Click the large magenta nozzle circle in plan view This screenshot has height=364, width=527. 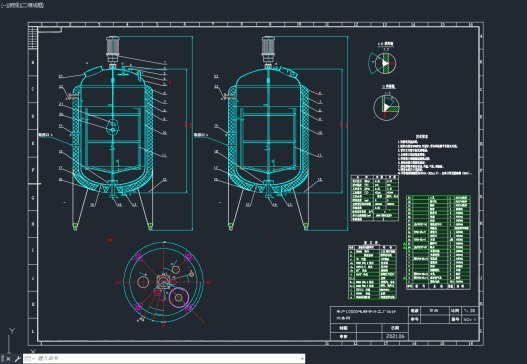(179, 297)
